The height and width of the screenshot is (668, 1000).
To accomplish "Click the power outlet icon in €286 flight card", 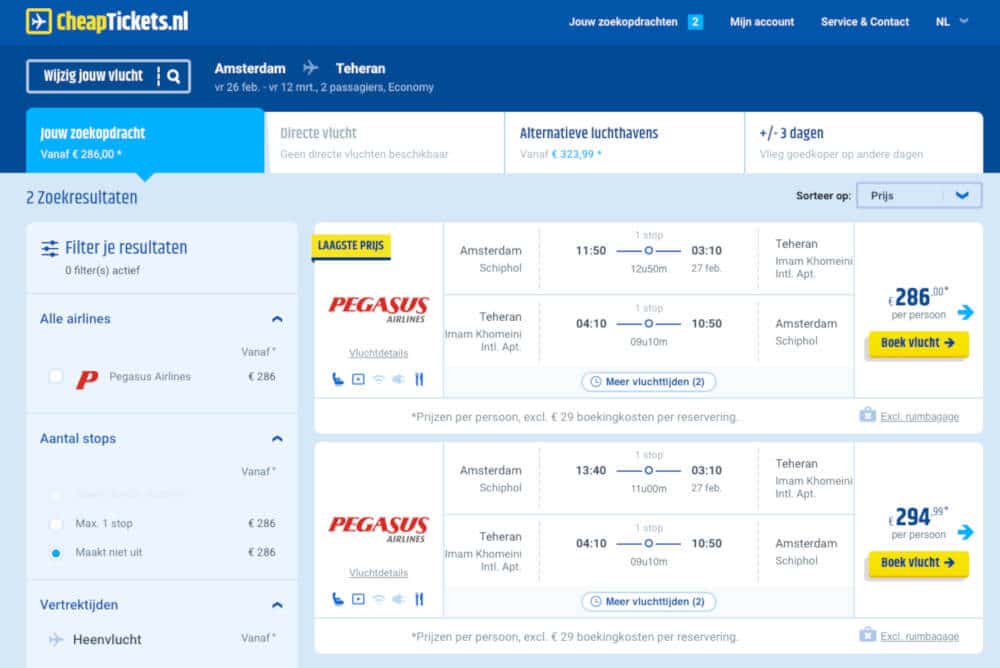I will click(x=399, y=380).
